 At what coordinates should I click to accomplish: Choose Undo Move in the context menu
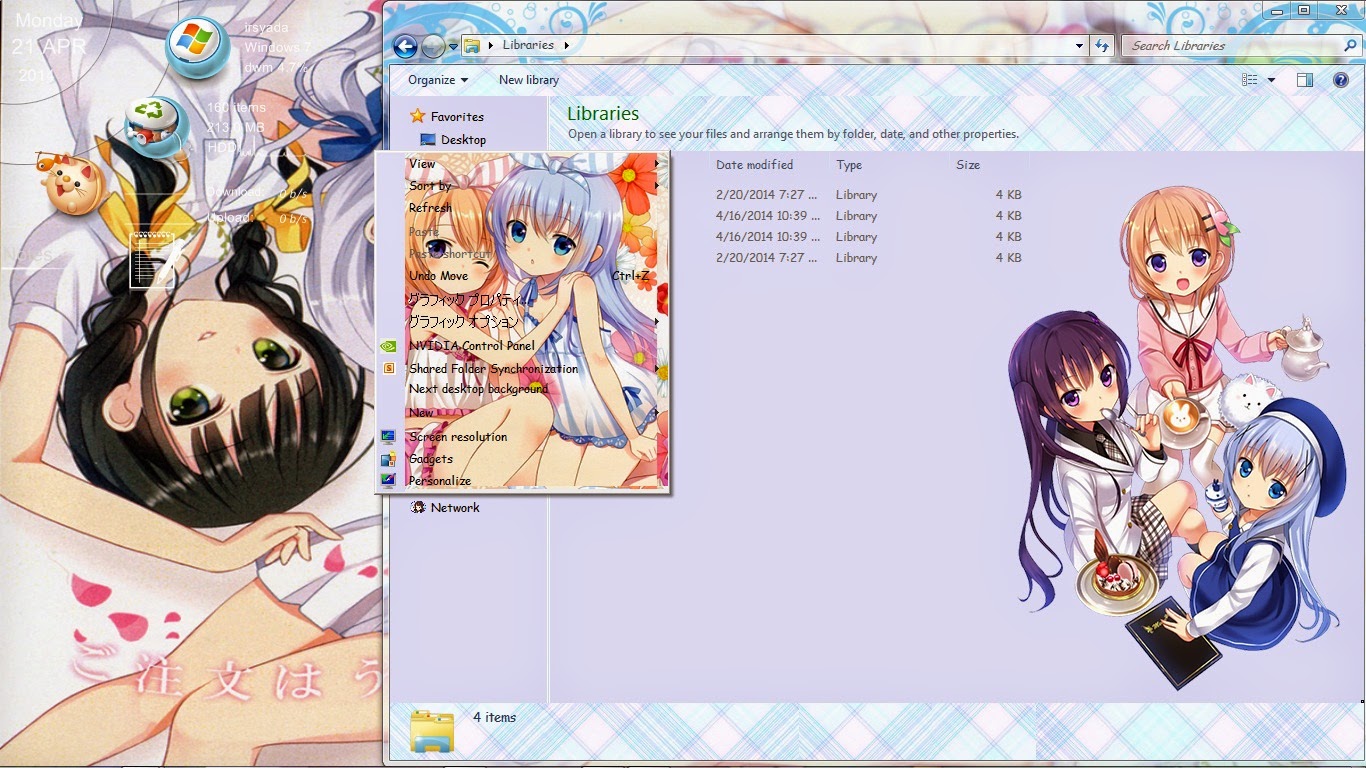522,276
